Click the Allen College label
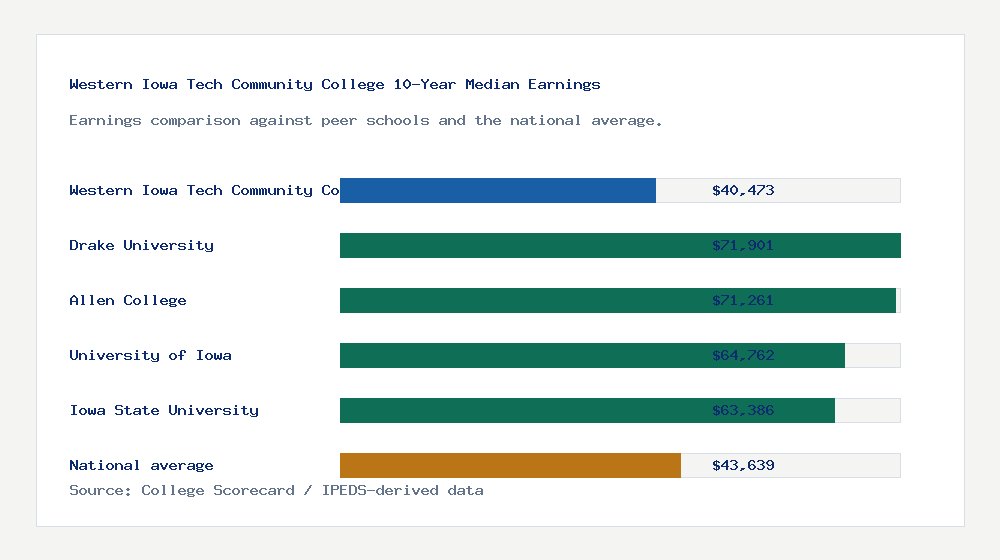Image resolution: width=1000 pixels, height=560 pixels. click(x=128, y=300)
